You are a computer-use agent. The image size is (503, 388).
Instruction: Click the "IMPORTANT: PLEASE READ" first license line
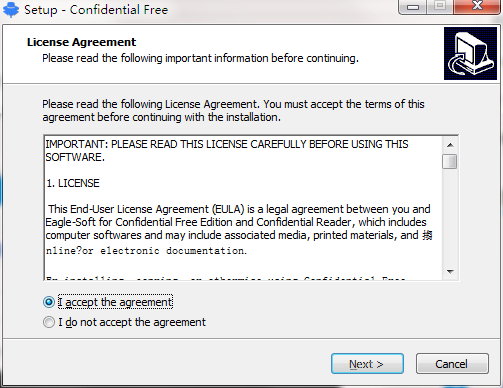[x=227, y=144]
